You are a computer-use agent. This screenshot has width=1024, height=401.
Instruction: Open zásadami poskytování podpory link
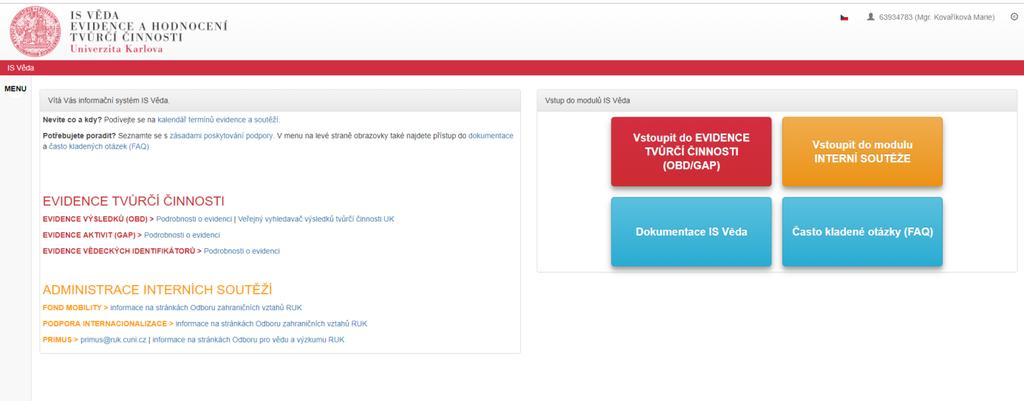[x=221, y=136]
